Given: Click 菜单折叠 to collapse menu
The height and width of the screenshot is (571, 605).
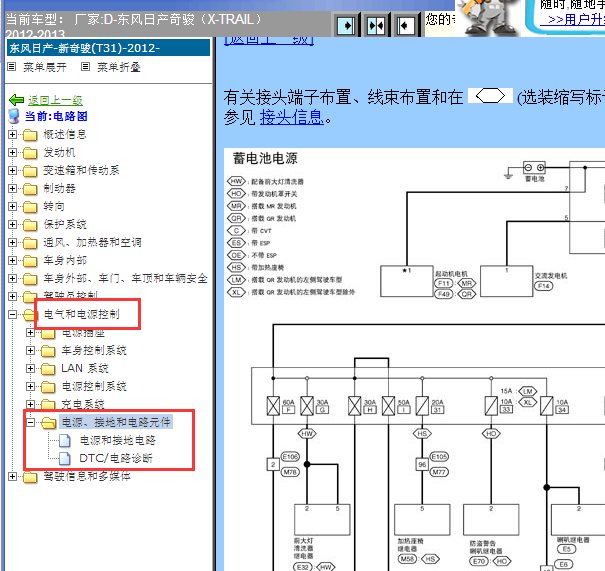Looking at the screenshot, I should click(118, 67).
